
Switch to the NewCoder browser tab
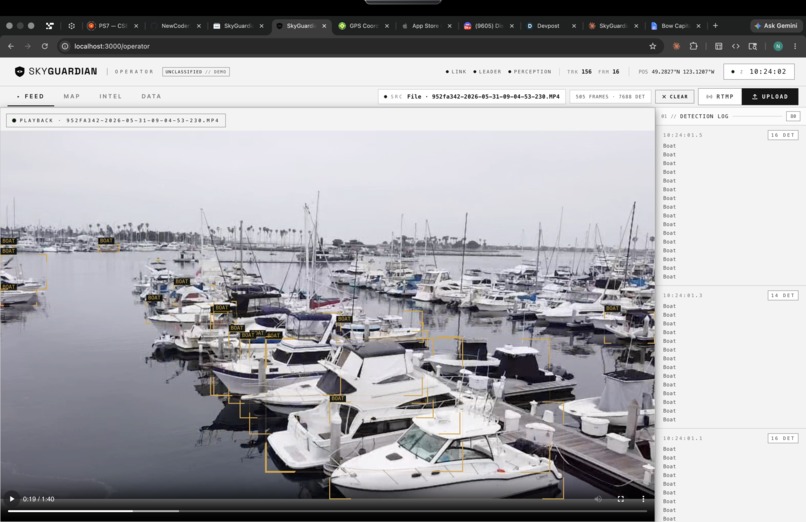(x=176, y=26)
